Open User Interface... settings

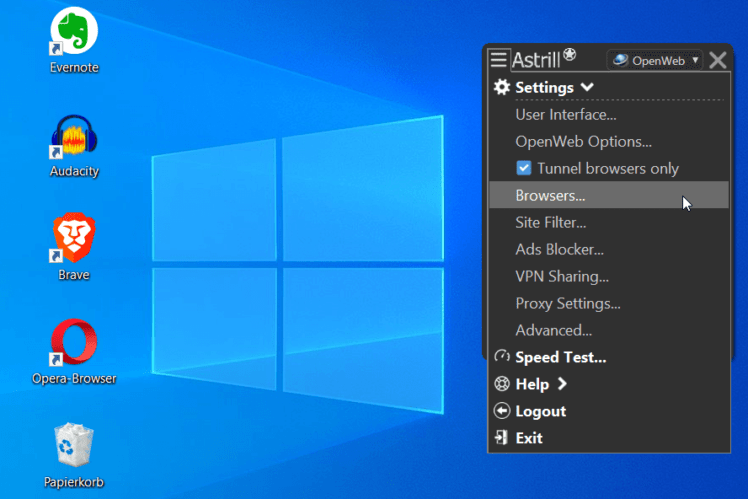tap(566, 114)
